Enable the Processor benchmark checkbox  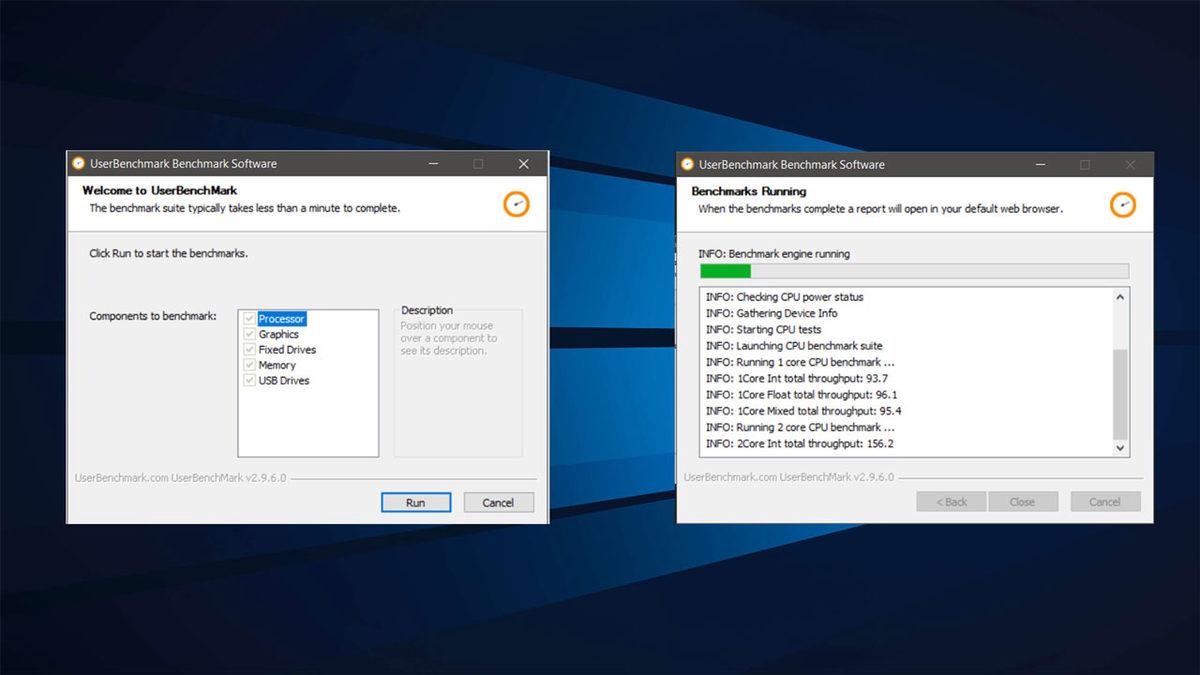249,317
